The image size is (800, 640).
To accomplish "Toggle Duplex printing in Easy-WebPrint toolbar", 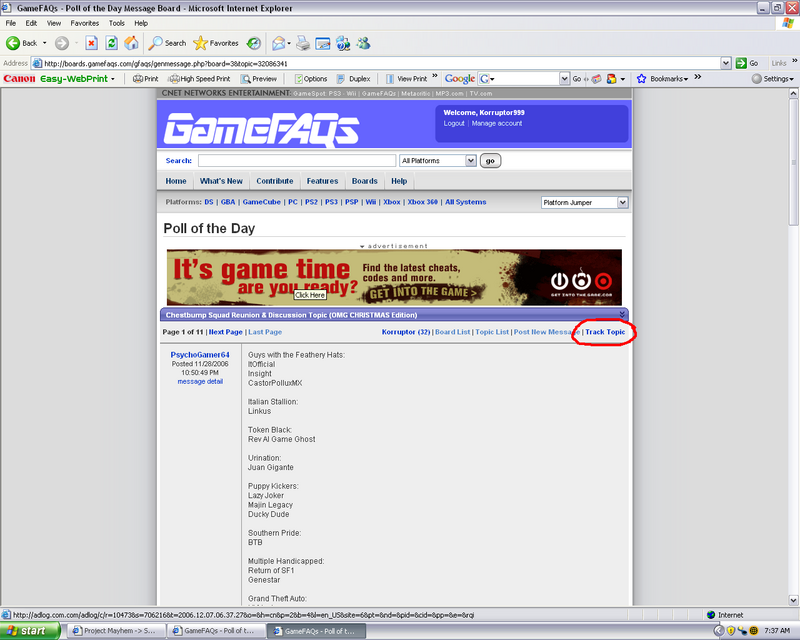I will [x=354, y=78].
